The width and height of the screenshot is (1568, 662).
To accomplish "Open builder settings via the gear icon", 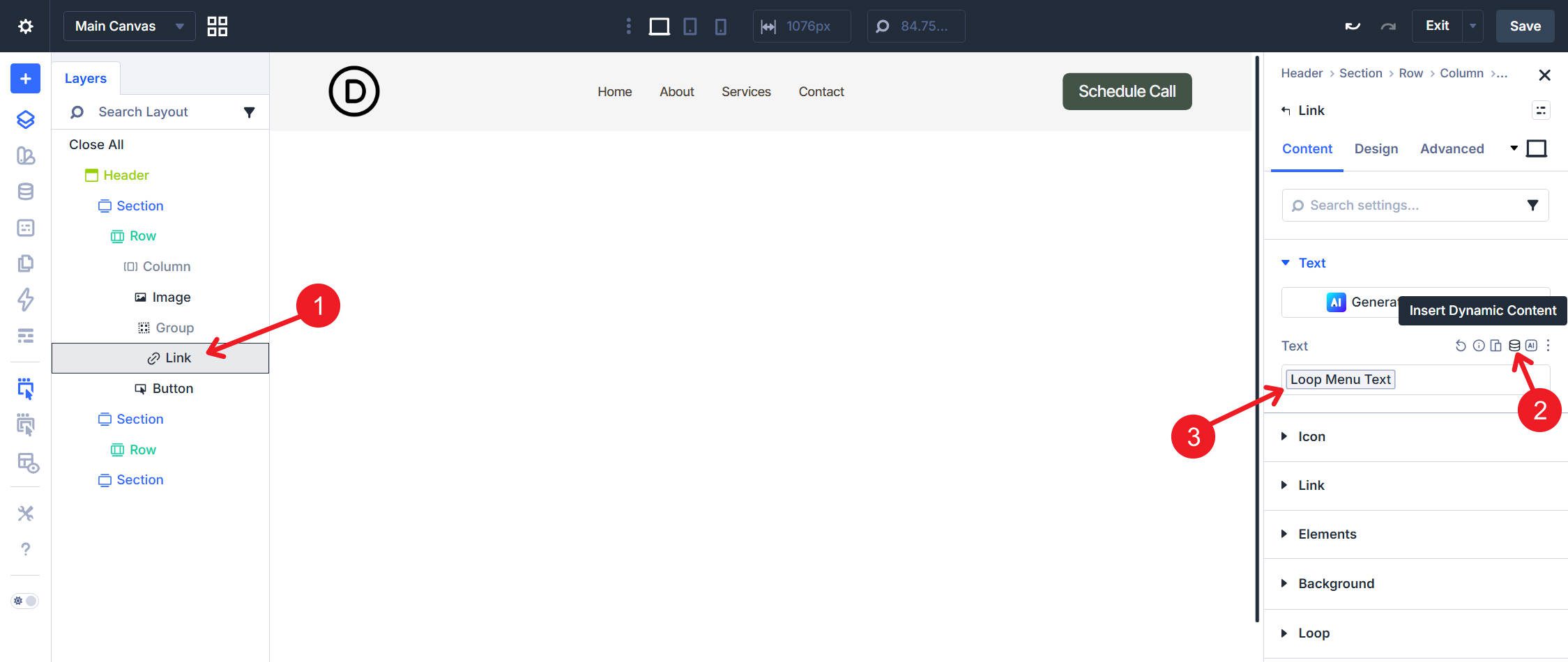I will [x=26, y=26].
